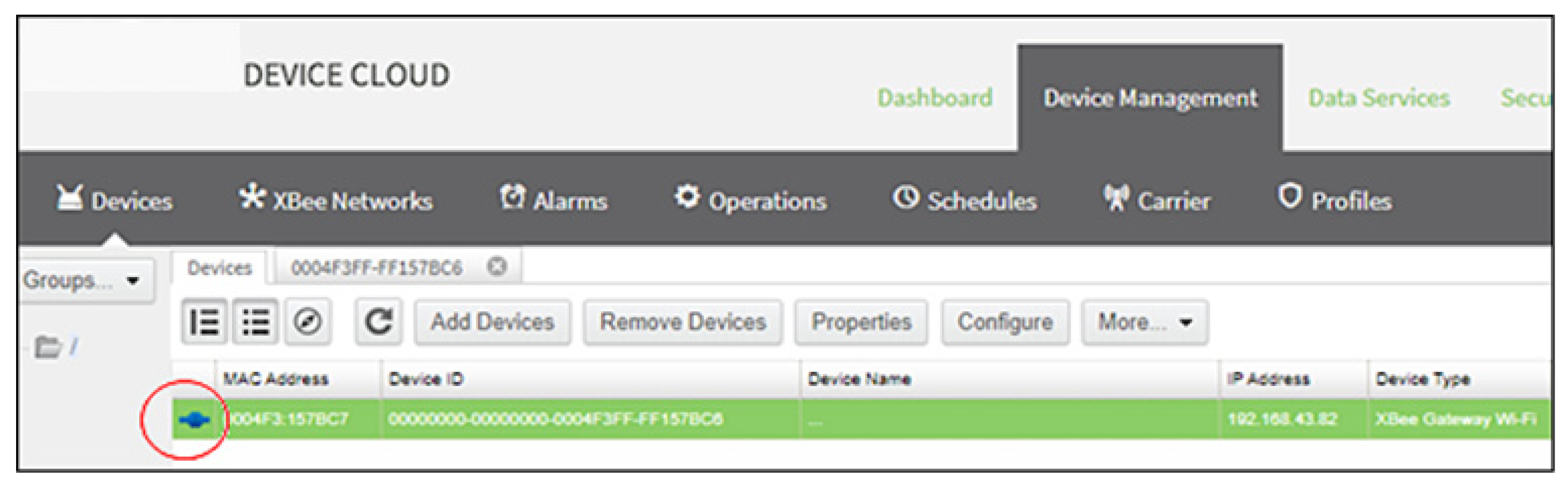Click the Add Devices button
This screenshot has height=484, width=1568.
click(x=492, y=322)
